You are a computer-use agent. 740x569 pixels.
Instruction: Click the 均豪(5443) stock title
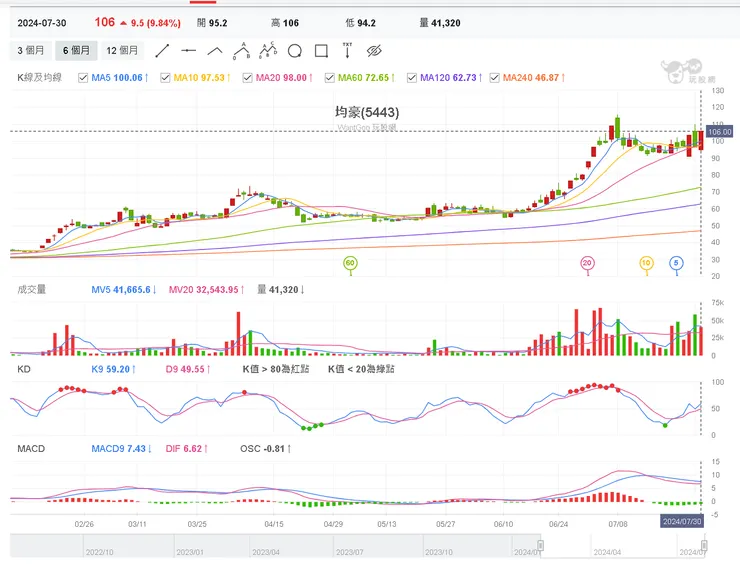[367, 112]
